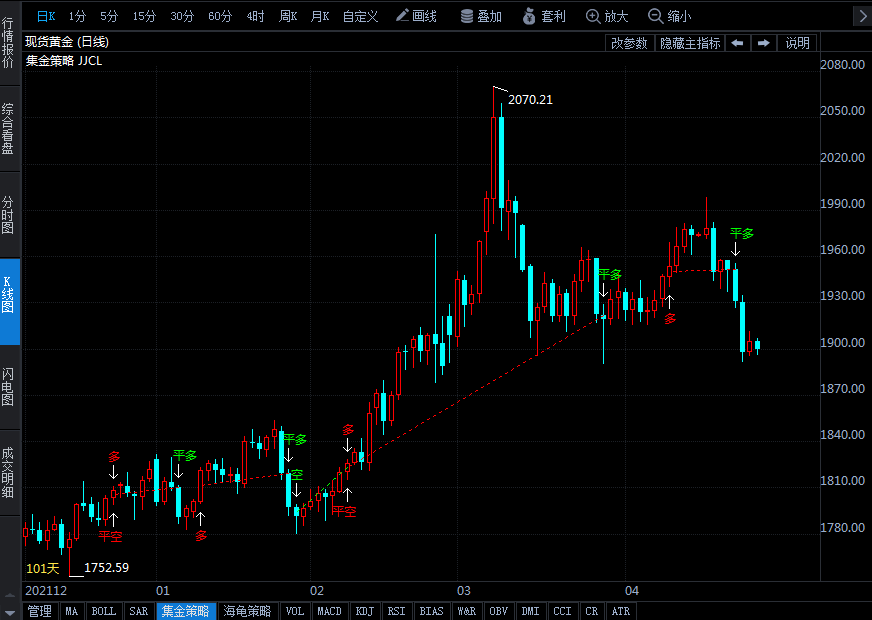The height and width of the screenshot is (620, 872).
Task: Click the 03 month label on date axis
Action: point(464,591)
